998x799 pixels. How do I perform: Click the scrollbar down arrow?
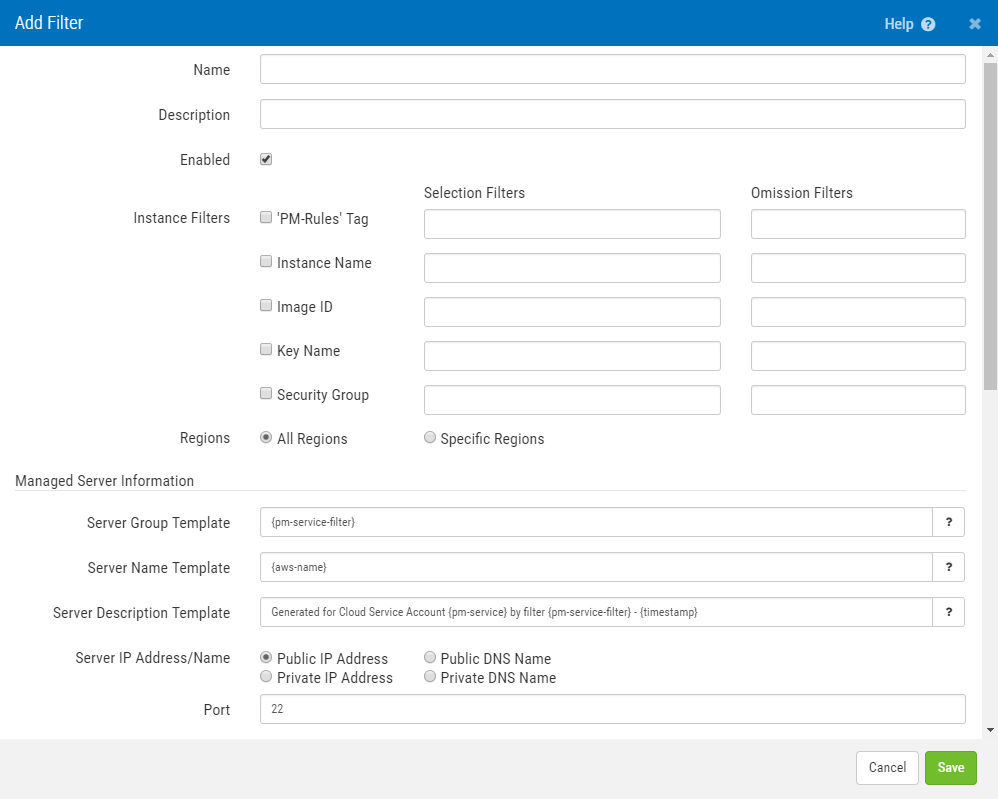(990, 730)
